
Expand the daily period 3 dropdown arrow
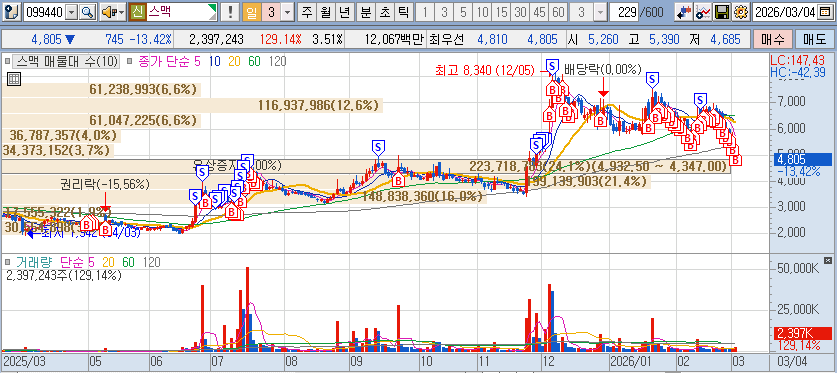[288, 12]
